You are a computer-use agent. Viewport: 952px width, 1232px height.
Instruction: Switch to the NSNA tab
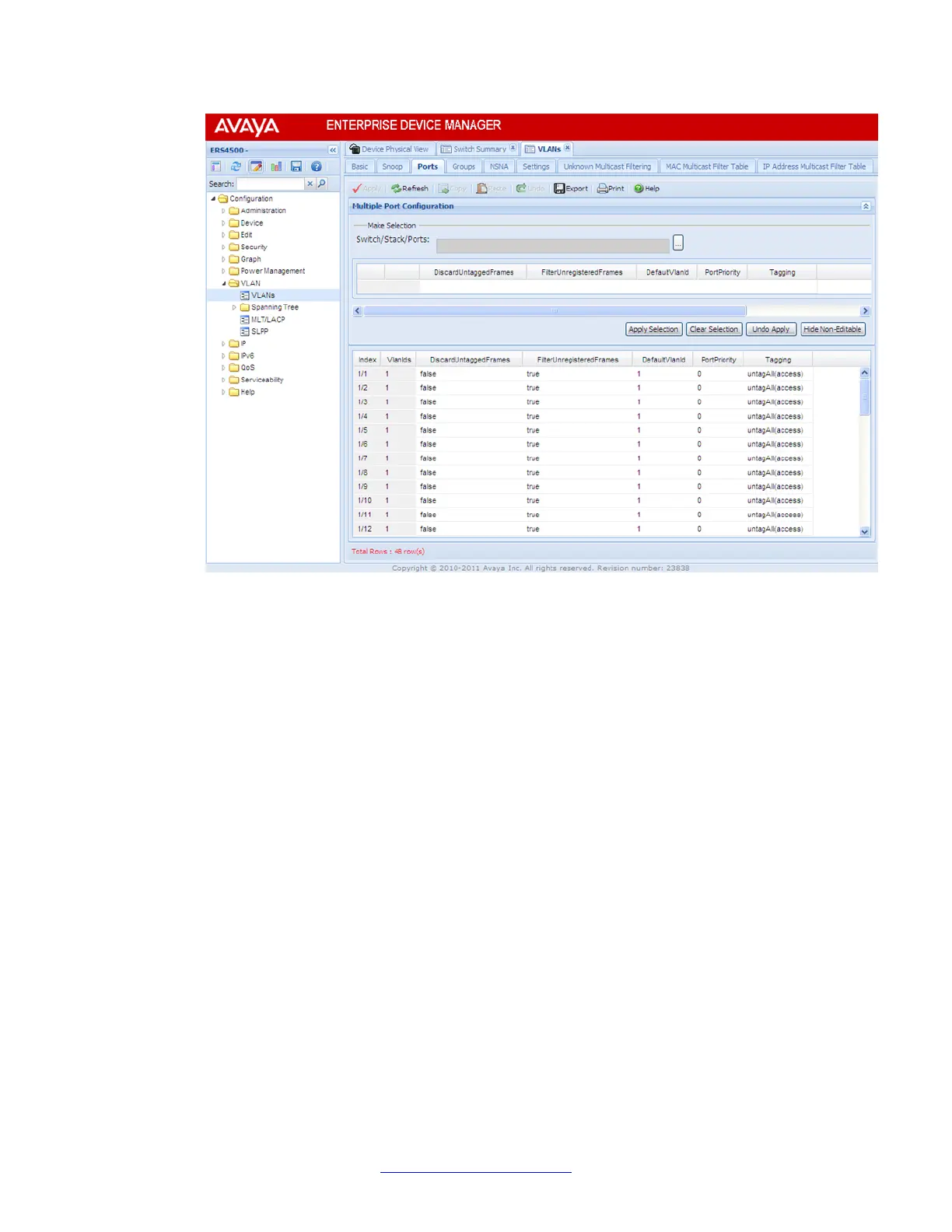(499, 166)
